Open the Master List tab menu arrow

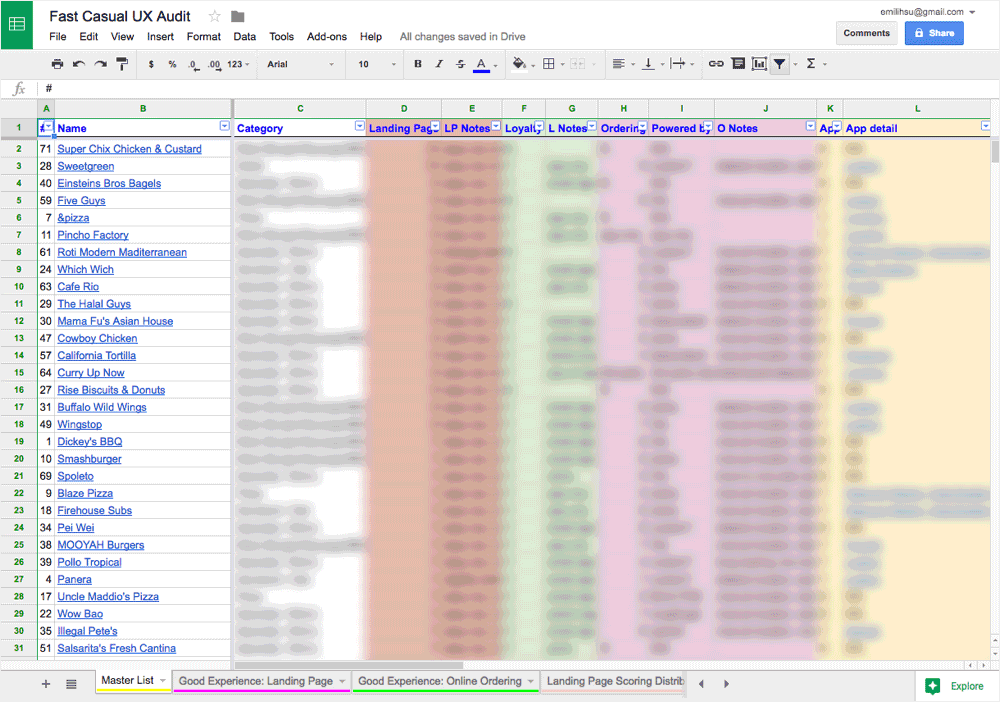(x=163, y=681)
